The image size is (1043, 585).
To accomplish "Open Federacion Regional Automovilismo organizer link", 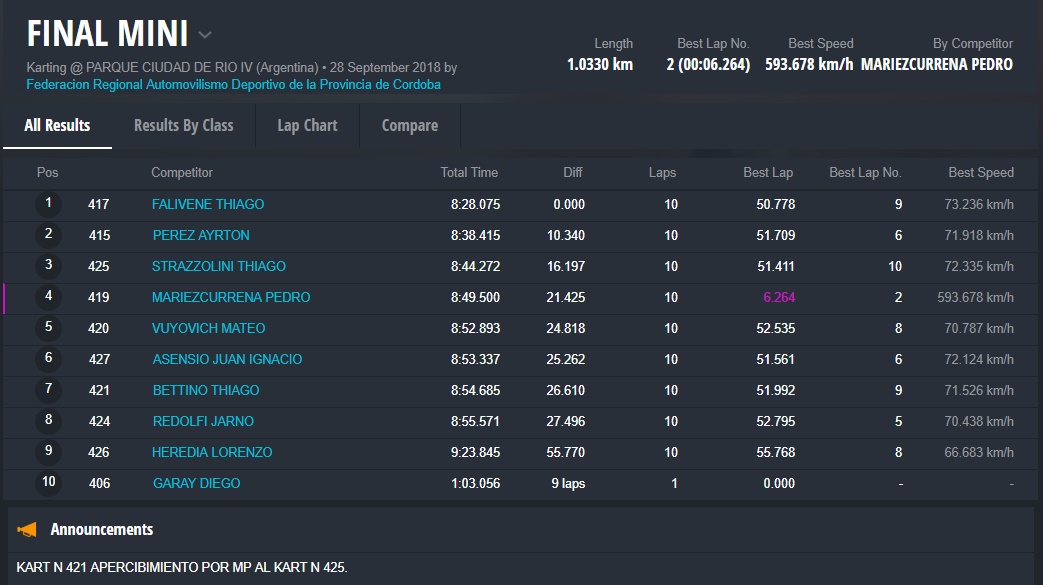I will 233,84.
